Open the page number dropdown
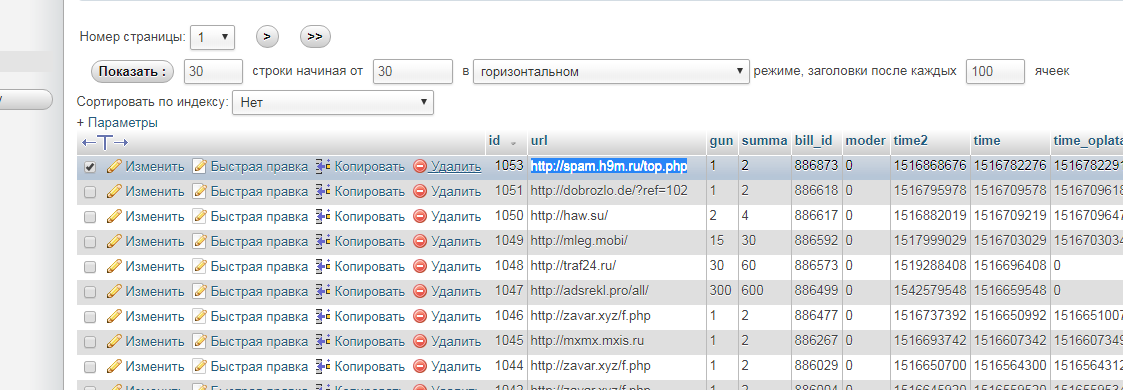The height and width of the screenshot is (390, 1123). 213,36
